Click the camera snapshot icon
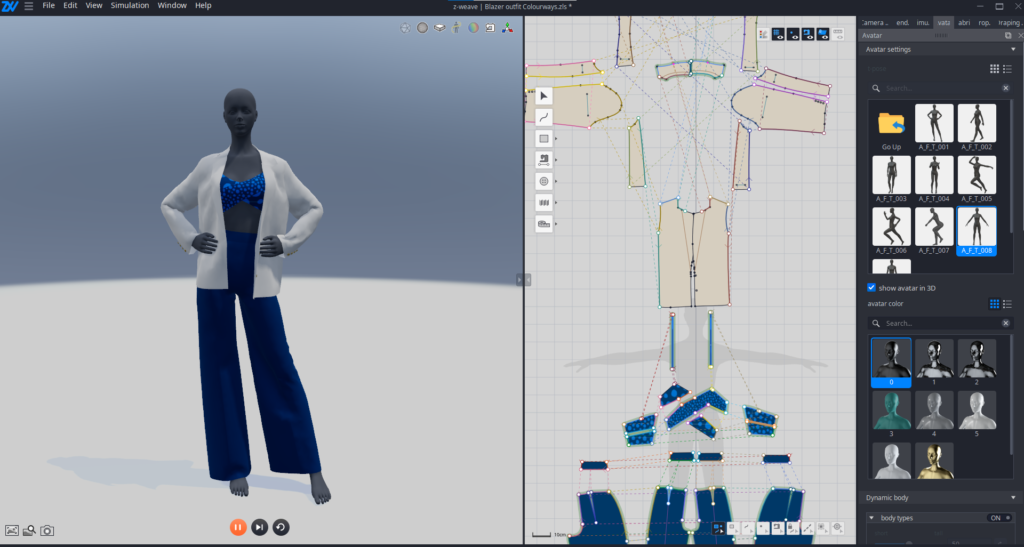This screenshot has width=1024, height=547. (47, 530)
